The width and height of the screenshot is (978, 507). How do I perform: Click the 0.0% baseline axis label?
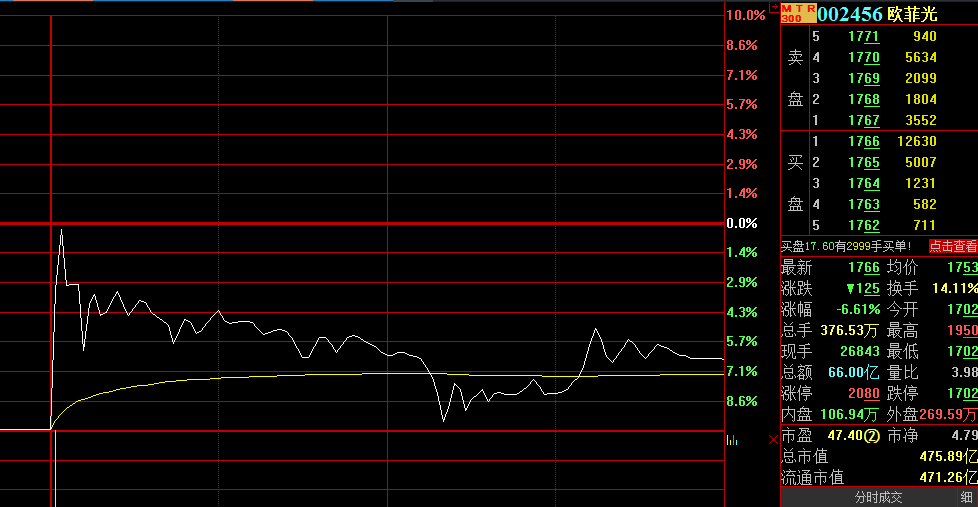742,223
